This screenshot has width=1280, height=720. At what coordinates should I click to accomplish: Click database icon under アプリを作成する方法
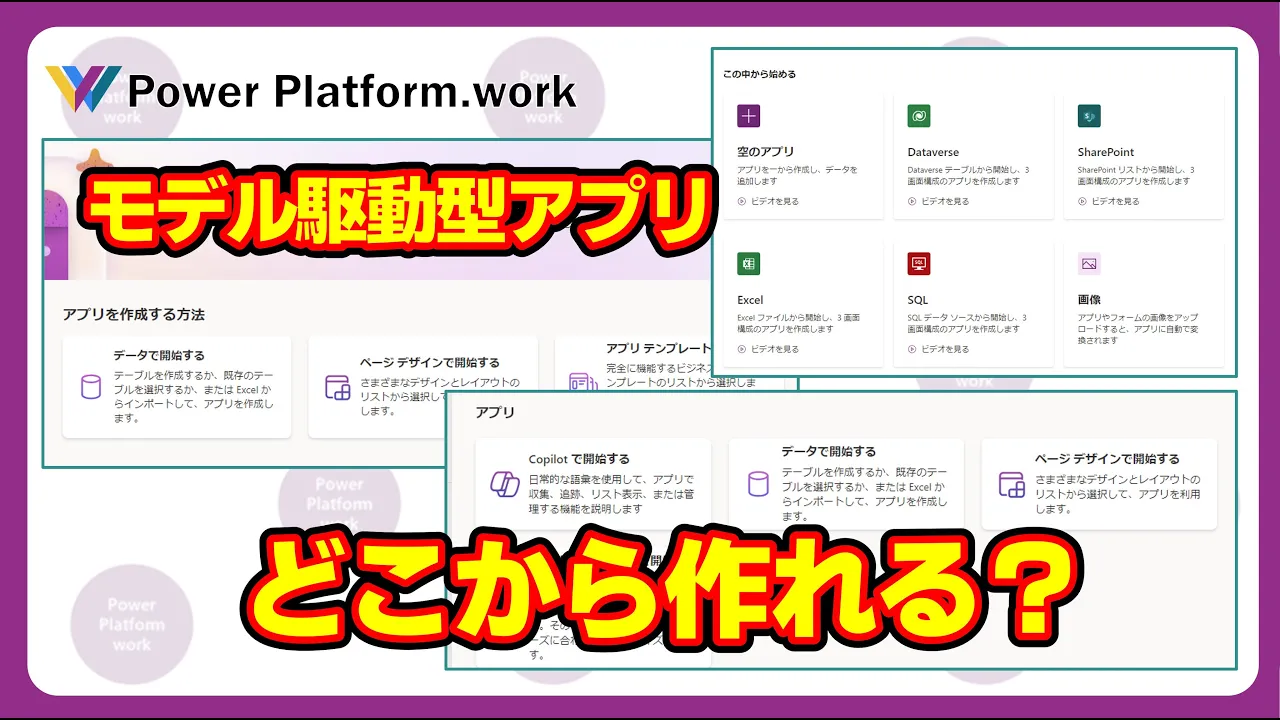click(x=91, y=386)
